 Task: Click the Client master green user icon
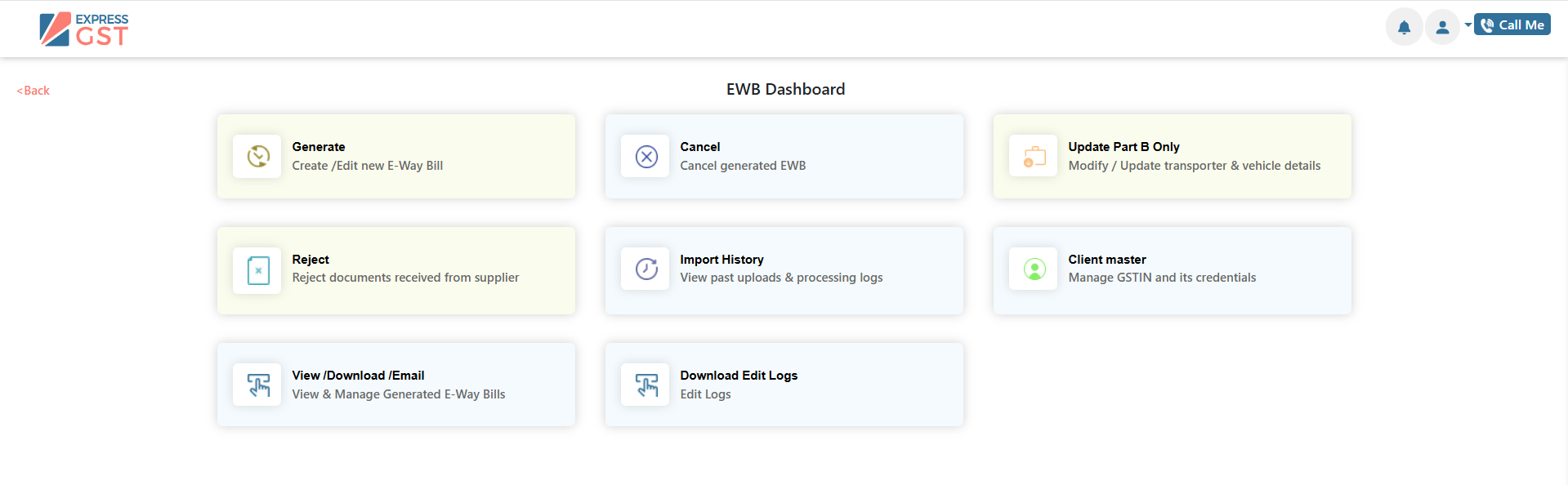(1034, 269)
